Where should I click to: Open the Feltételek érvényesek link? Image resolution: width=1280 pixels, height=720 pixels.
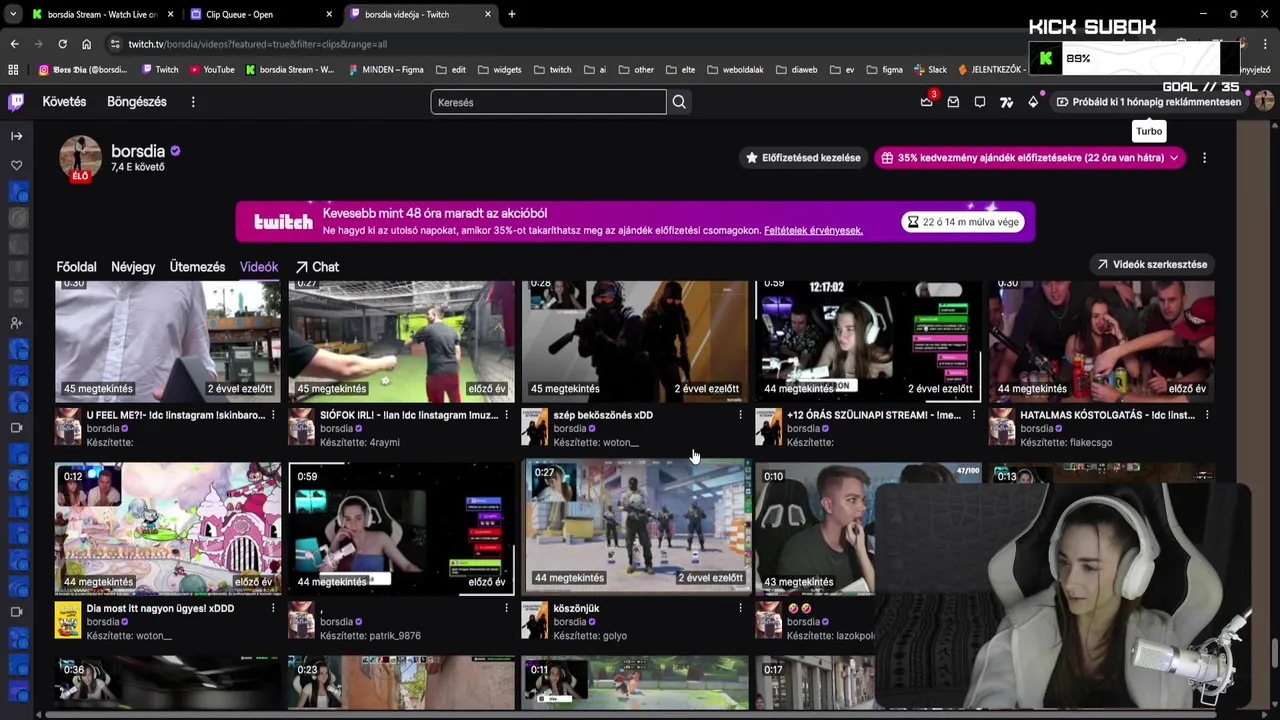coord(813,231)
